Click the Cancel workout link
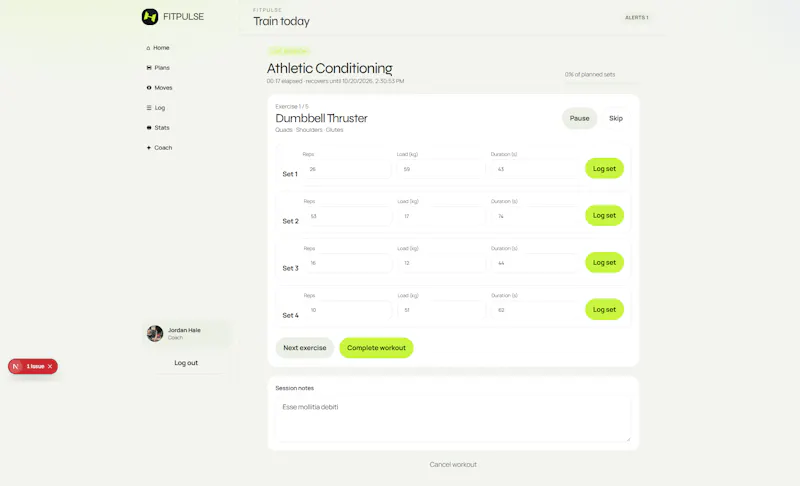The image size is (800, 486). click(453, 465)
